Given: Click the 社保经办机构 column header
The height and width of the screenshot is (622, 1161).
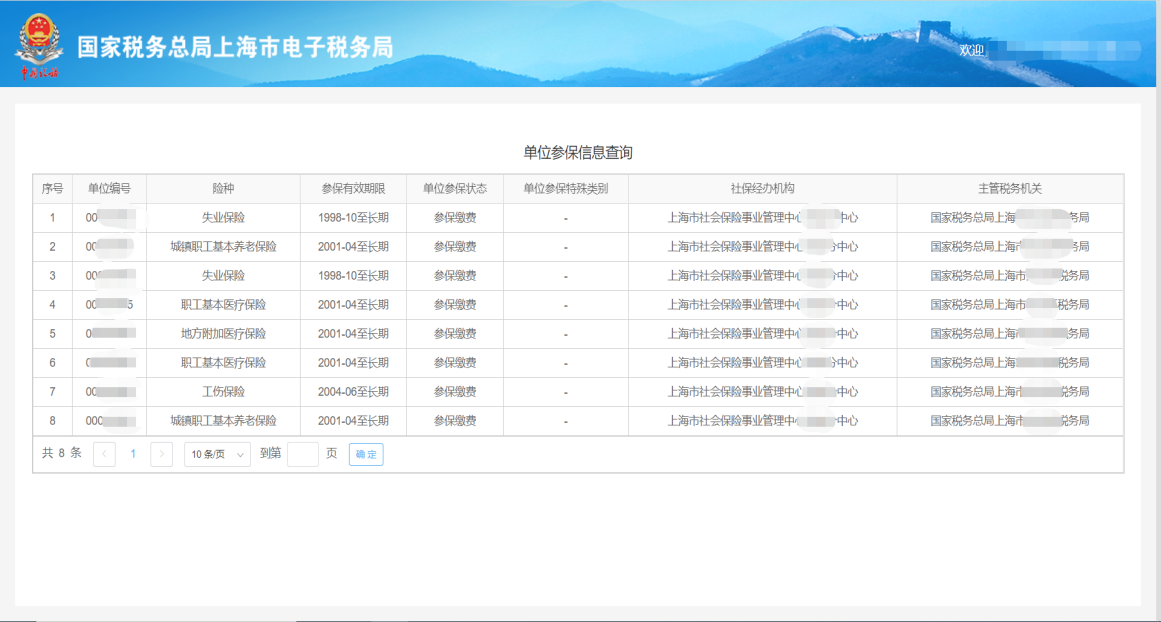Looking at the screenshot, I should point(762,189).
